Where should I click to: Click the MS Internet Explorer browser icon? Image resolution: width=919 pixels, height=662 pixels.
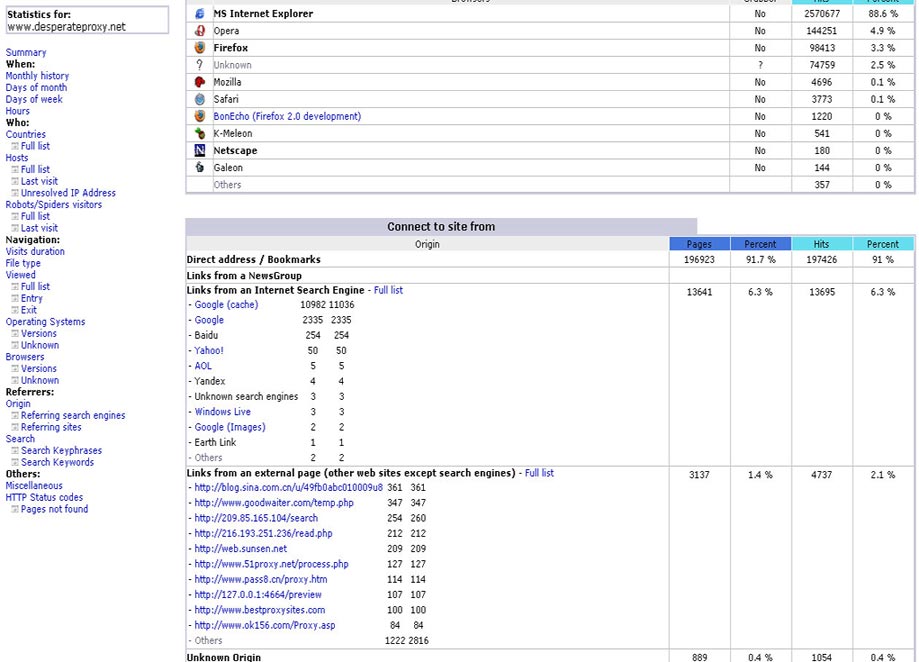pos(200,13)
